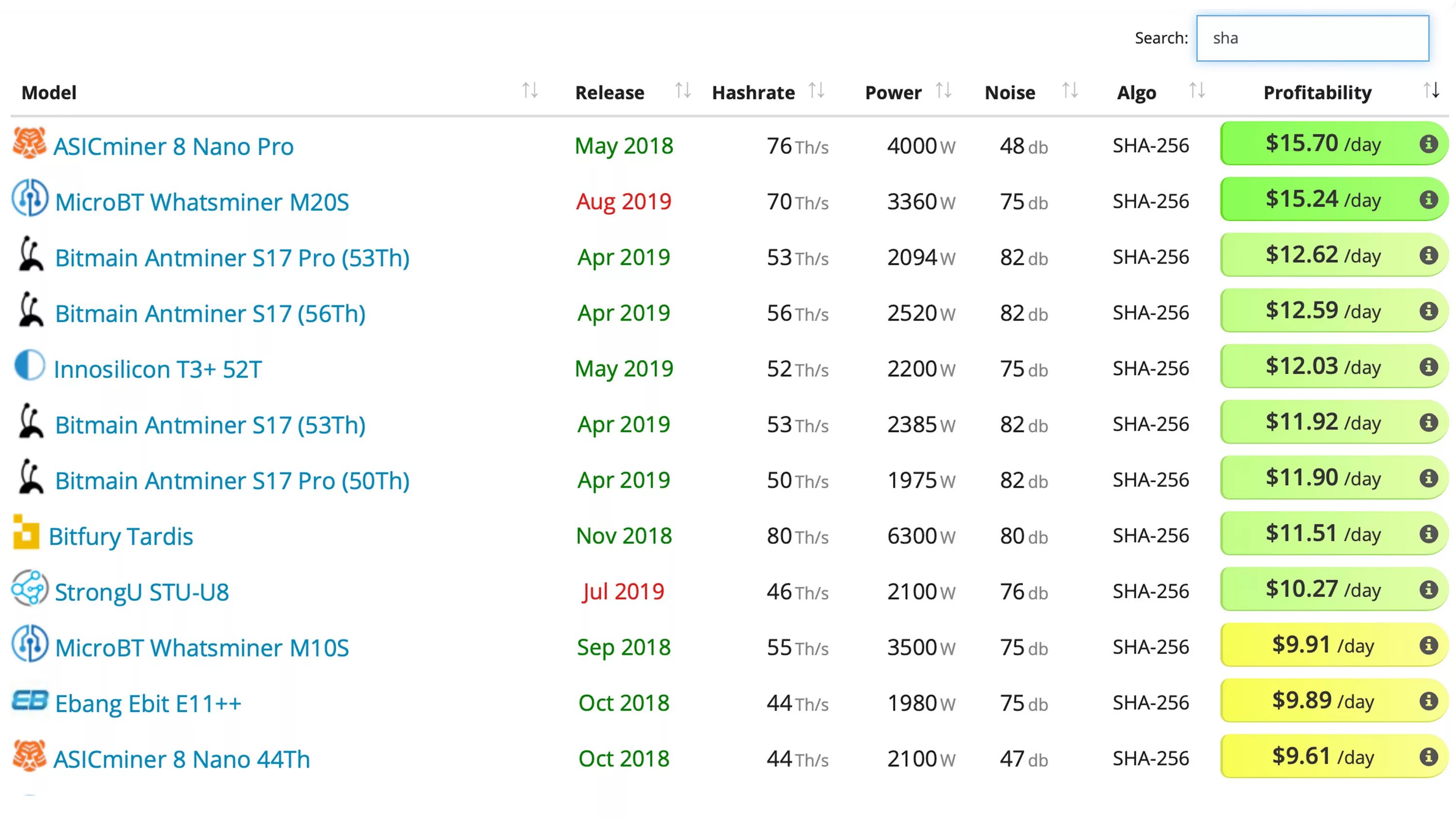The image size is (1456, 819).
Task: Open the MicroBT Whatsminer M10S link
Action: point(202,648)
